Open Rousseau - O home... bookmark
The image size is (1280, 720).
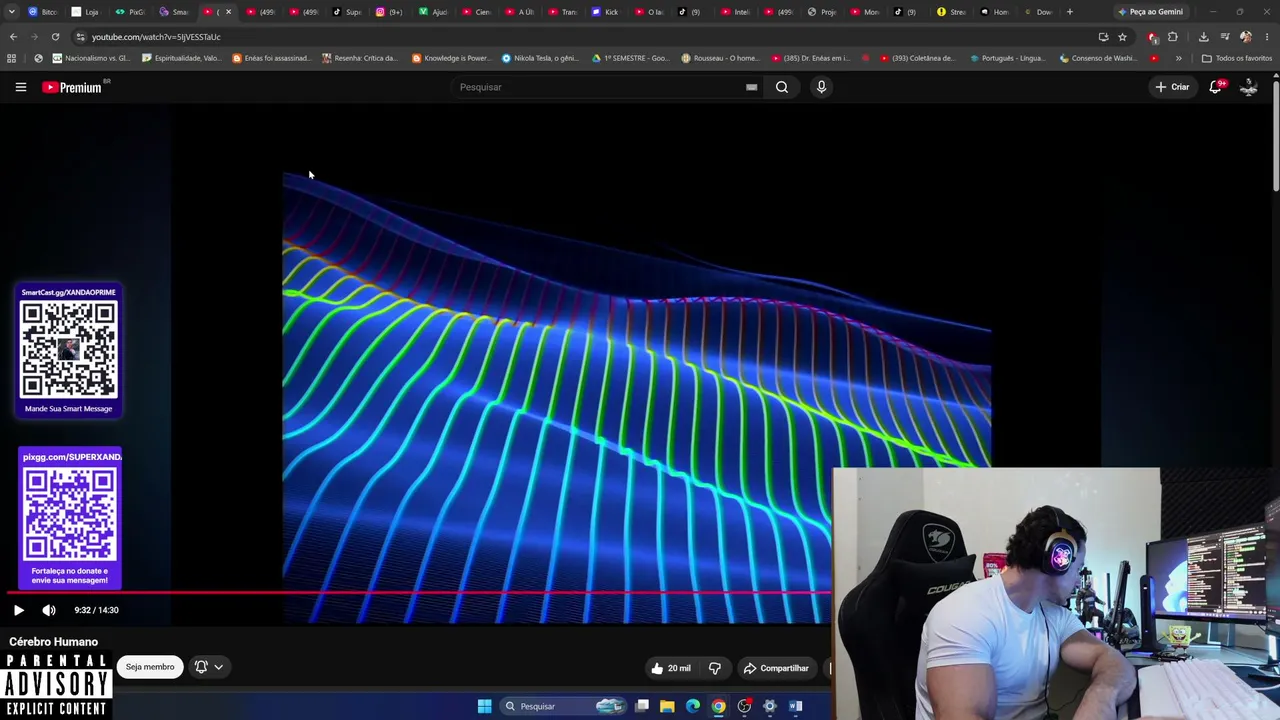pyautogui.click(x=721, y=58)
